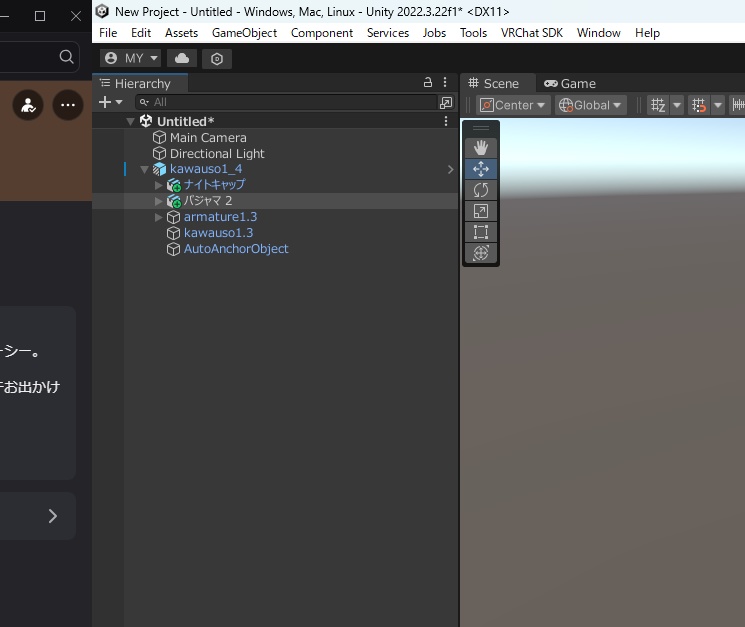The height and width of the screenshot is (627, 745).
Task: Open Untitled scene three-dot context menu
Action: point(446,121)
